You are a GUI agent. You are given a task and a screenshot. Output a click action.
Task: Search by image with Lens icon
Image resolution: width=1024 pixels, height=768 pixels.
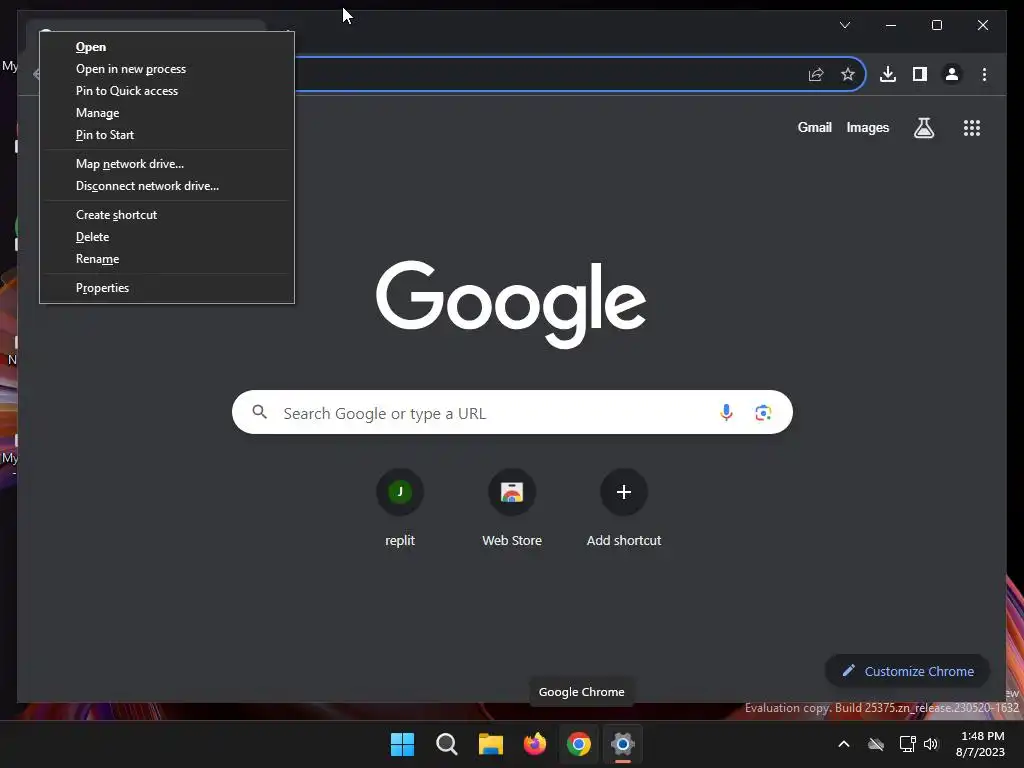click(763, 413)
